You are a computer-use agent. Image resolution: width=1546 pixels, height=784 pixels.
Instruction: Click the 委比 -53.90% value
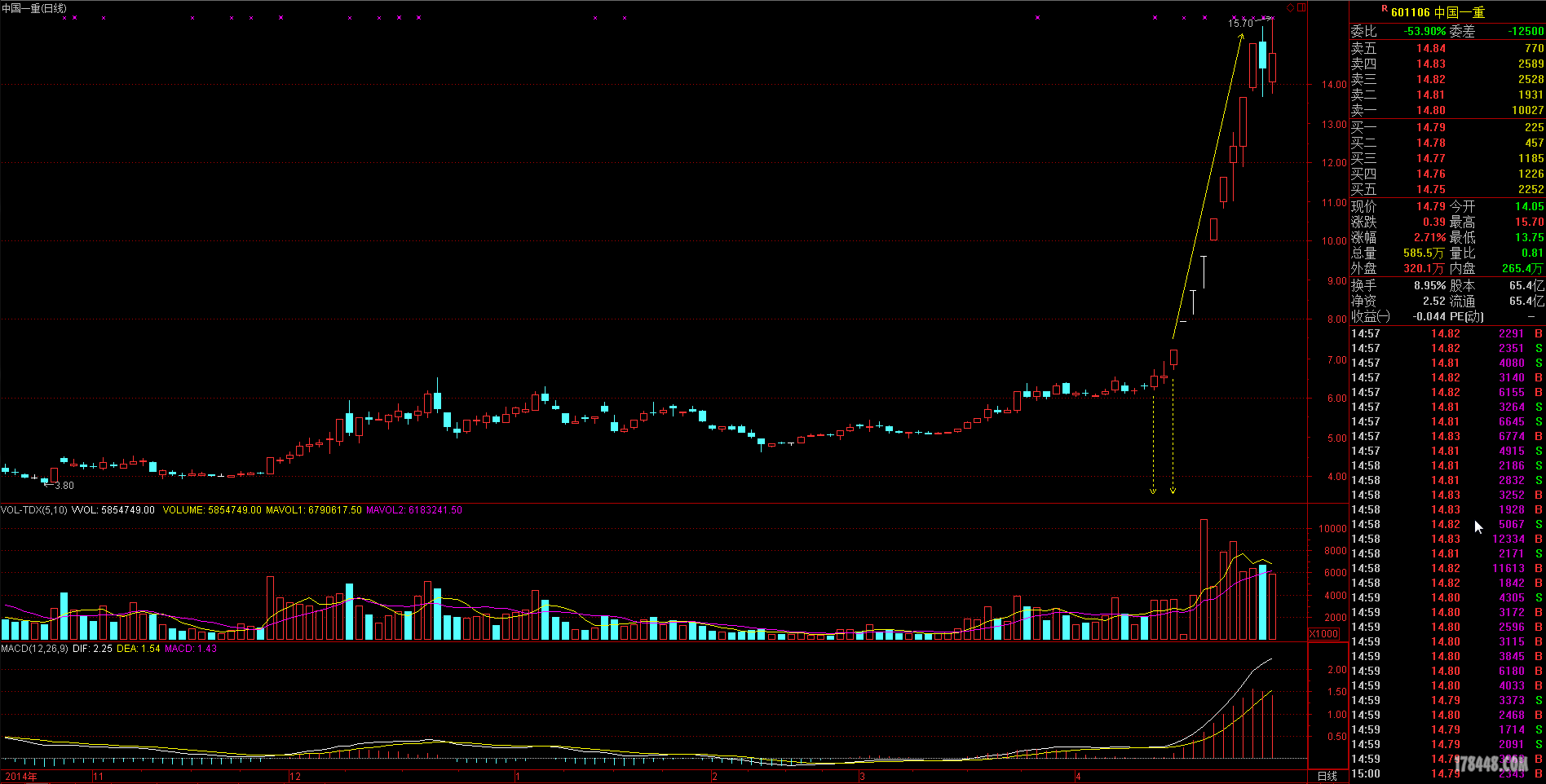(x=1425, y=31)
